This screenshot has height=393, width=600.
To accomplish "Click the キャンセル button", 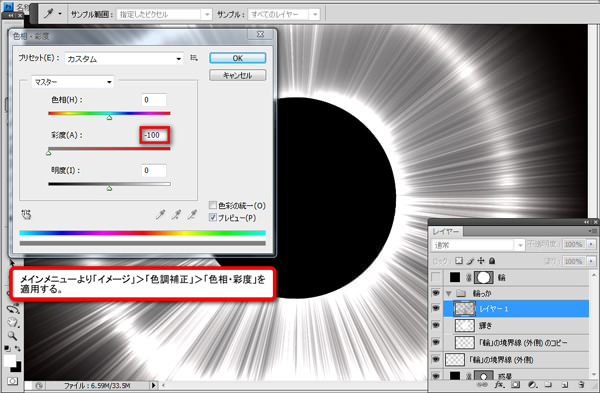I will pyautogui.click(x=238, y=75).
